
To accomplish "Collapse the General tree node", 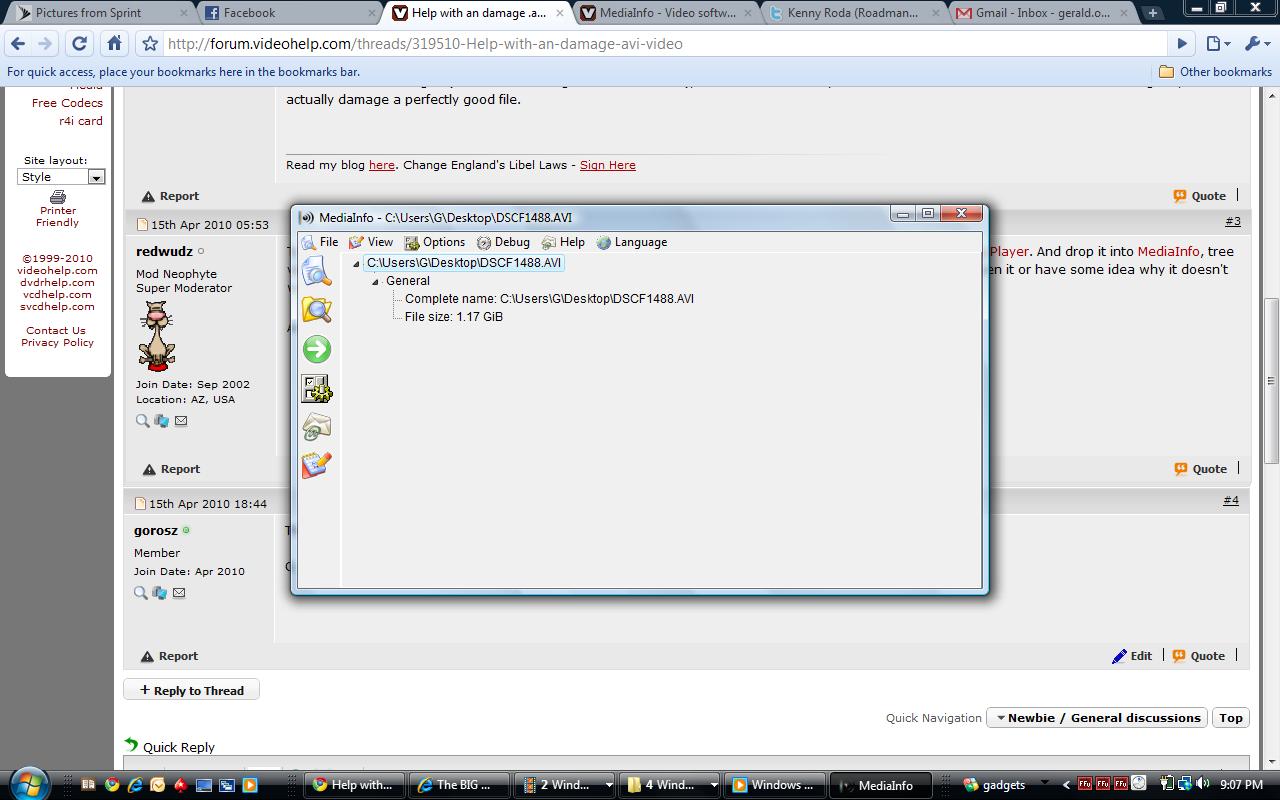I will click(376, 282).
